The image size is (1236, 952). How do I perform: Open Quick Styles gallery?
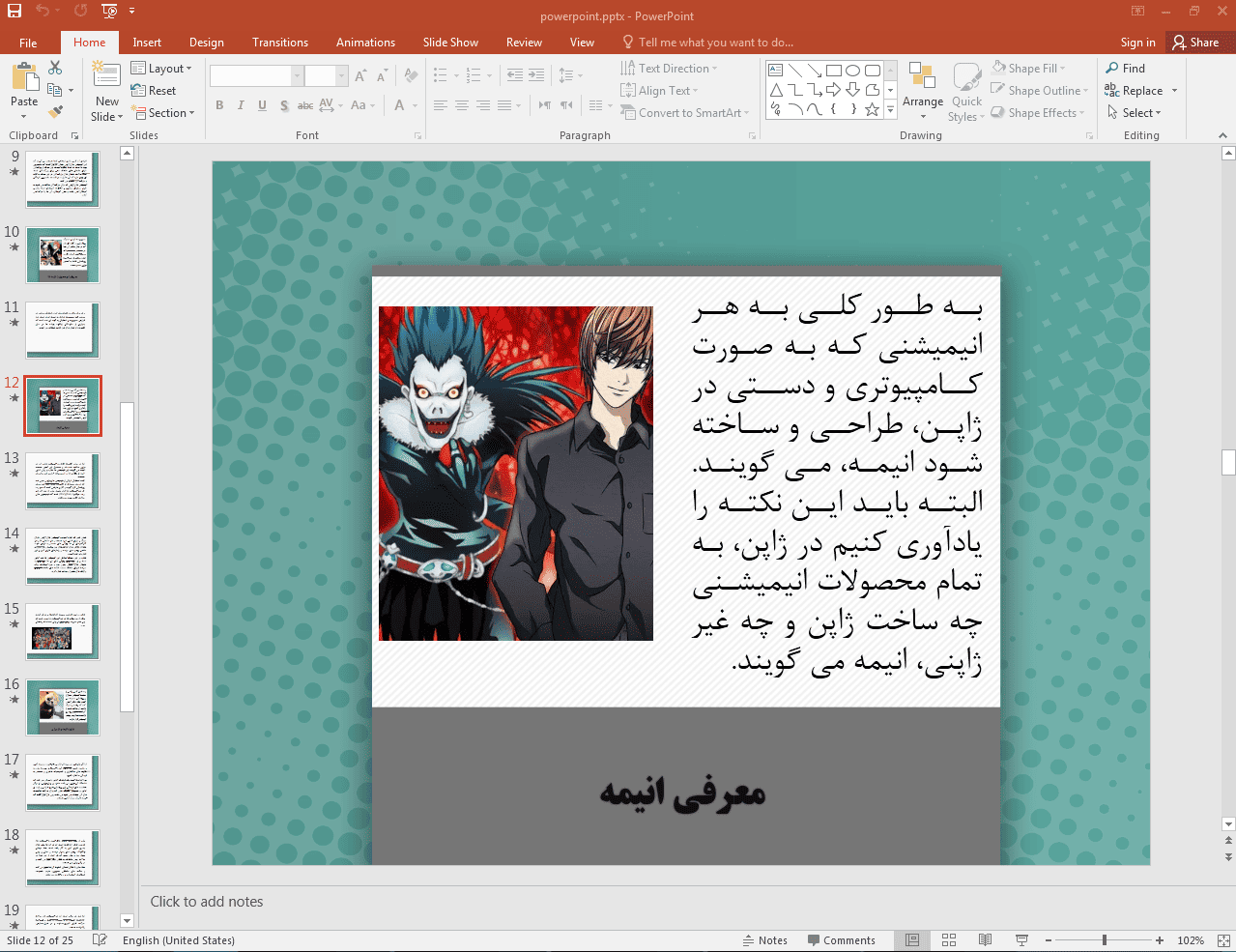(x=966, y=92)
